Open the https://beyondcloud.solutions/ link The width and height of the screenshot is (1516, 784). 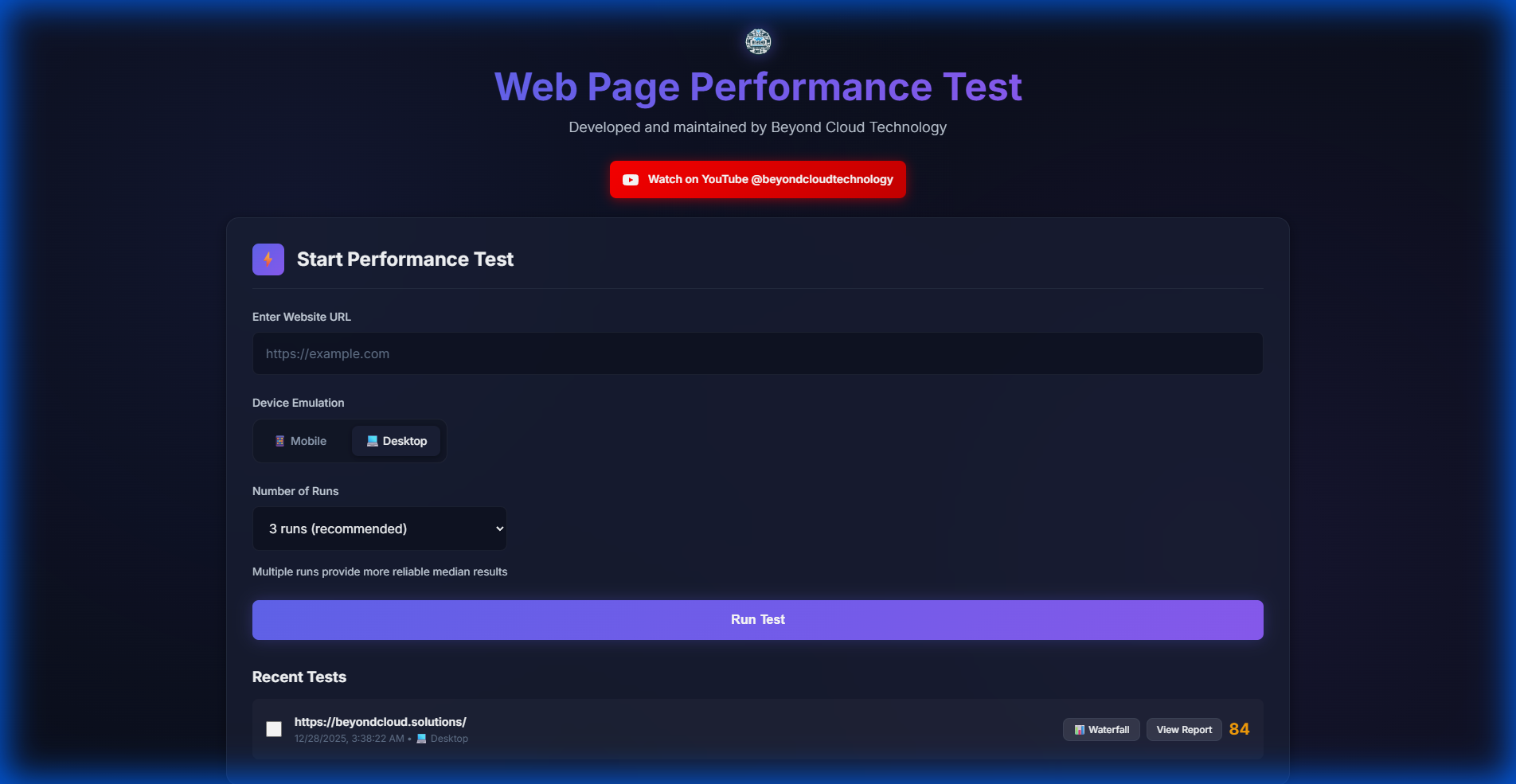pos(379,721)
